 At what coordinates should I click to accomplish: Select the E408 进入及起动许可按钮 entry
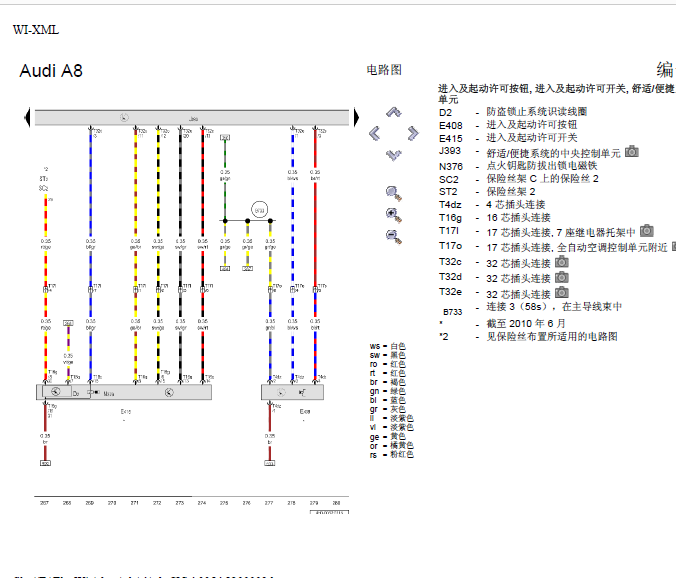[x=508, y=125]
